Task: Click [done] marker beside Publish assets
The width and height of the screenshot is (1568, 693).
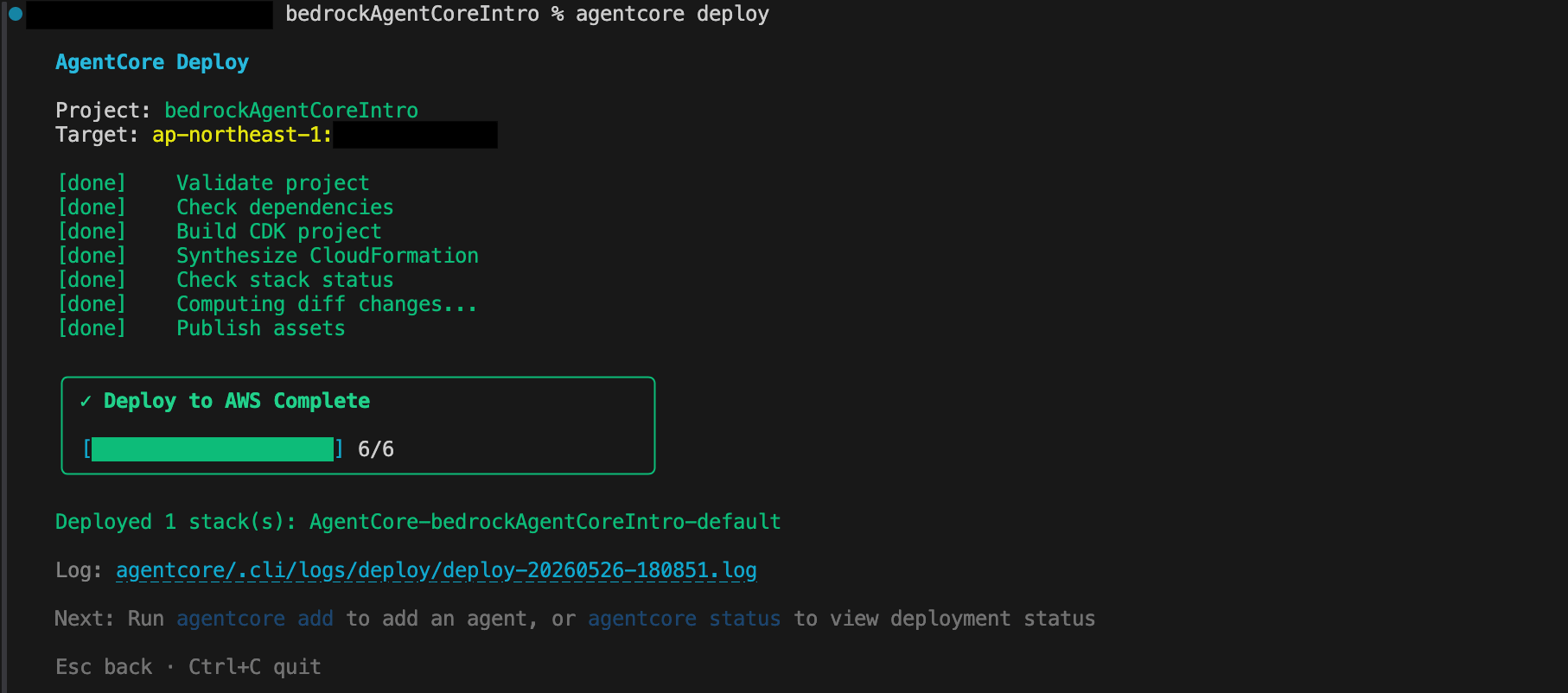Action: pyautogui.click(x=92, y=328)
